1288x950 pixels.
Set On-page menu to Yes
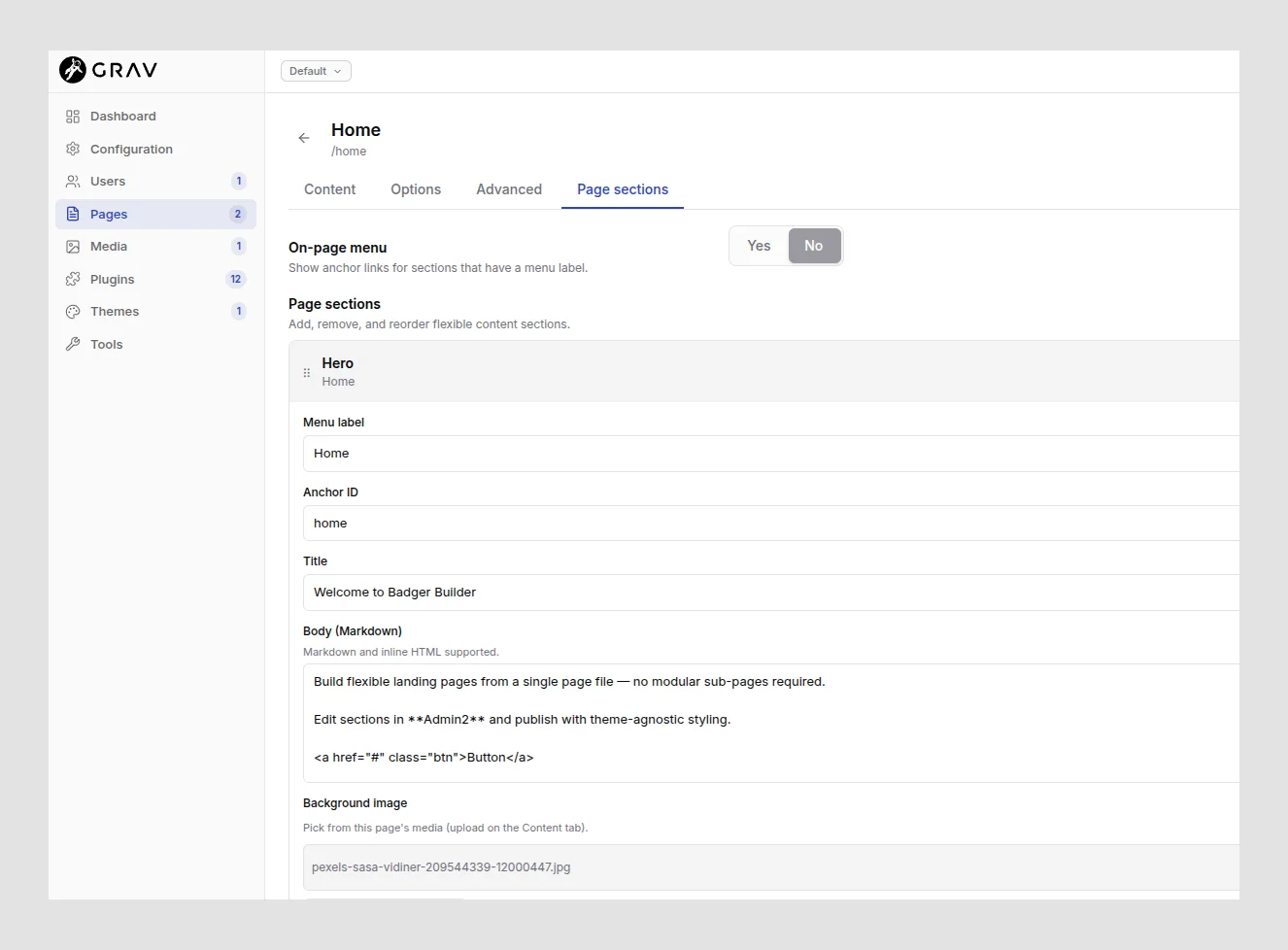click(759, 246)
